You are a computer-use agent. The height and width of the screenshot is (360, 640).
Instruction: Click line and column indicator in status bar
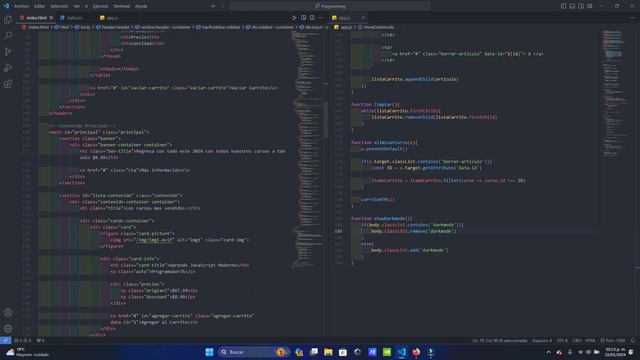(x=500, y=340)
